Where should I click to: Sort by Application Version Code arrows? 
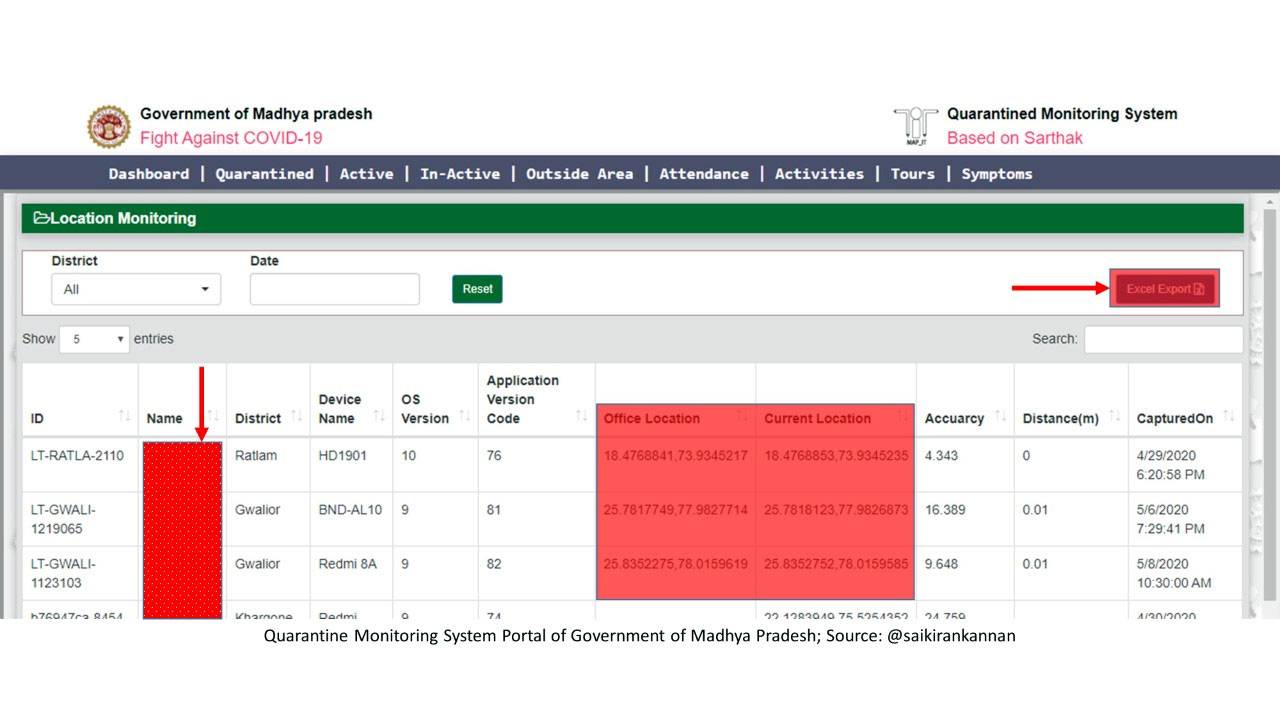581,416
